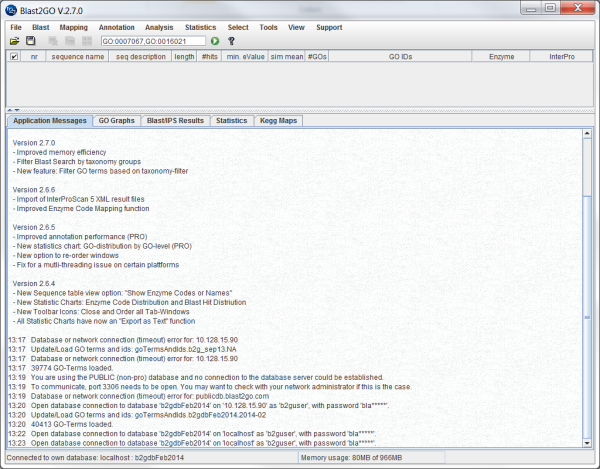This screenshot has height=469, width=600.
Task: Open the Analysis menu
Action: click(x=159, y=27)
